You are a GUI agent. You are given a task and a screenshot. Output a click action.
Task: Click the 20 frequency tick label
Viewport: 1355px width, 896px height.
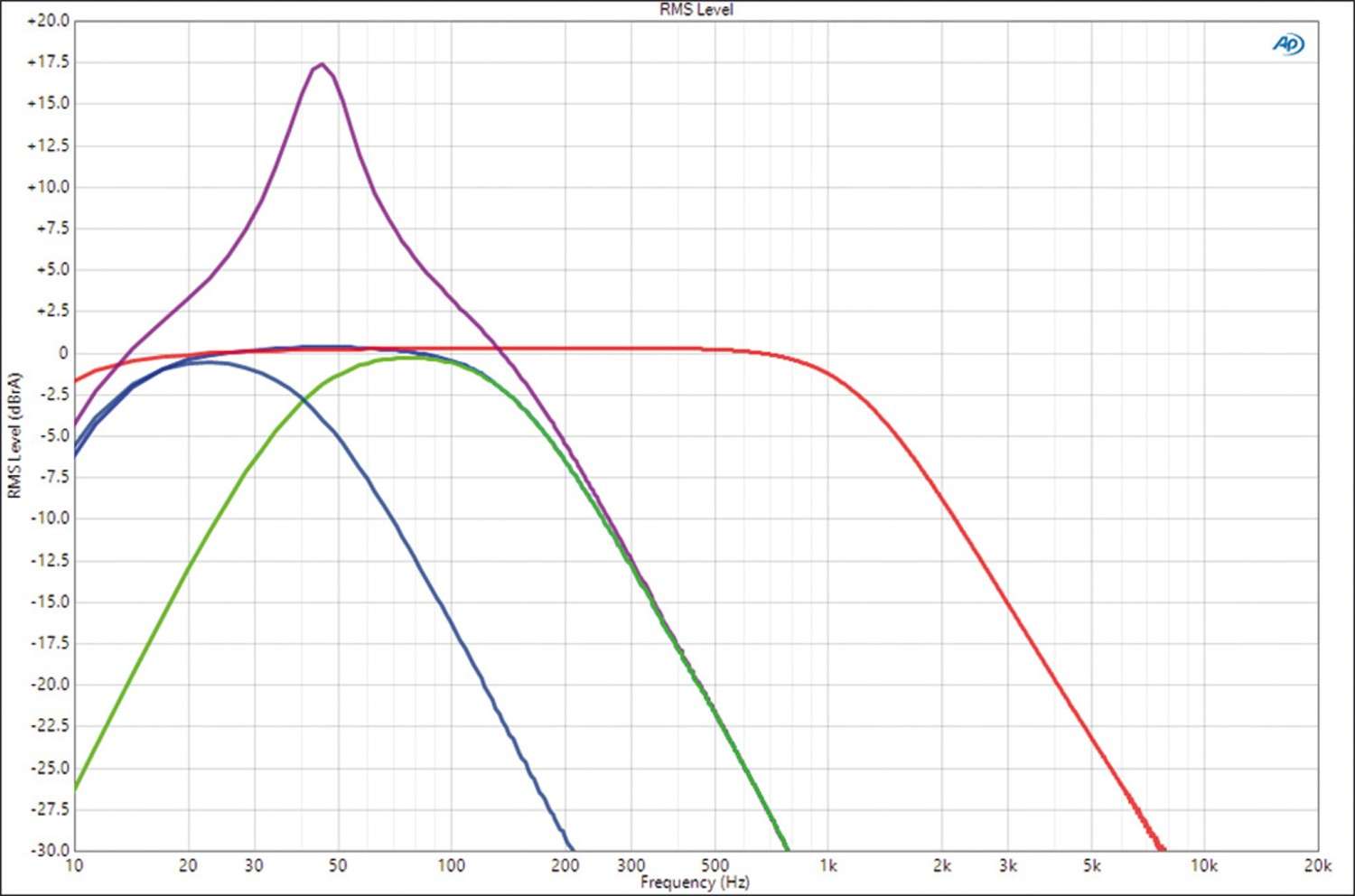(188, 865)
